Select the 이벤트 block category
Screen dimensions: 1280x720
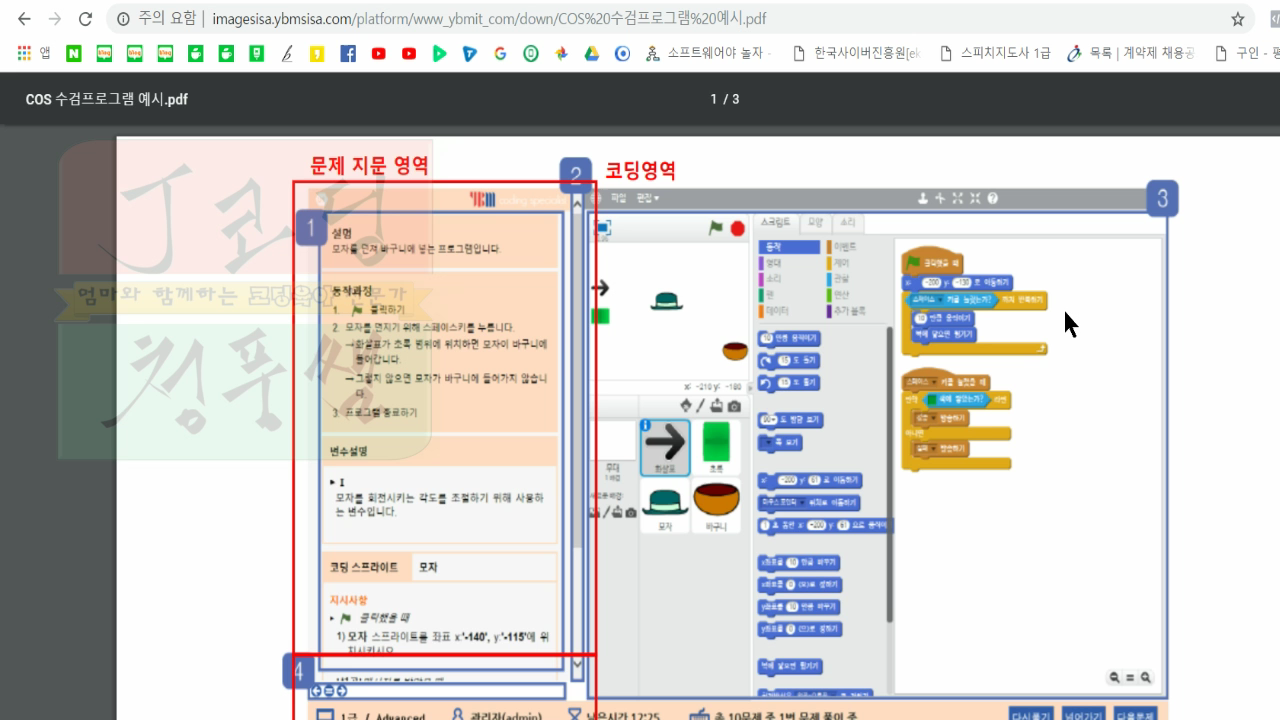point(843,246)
